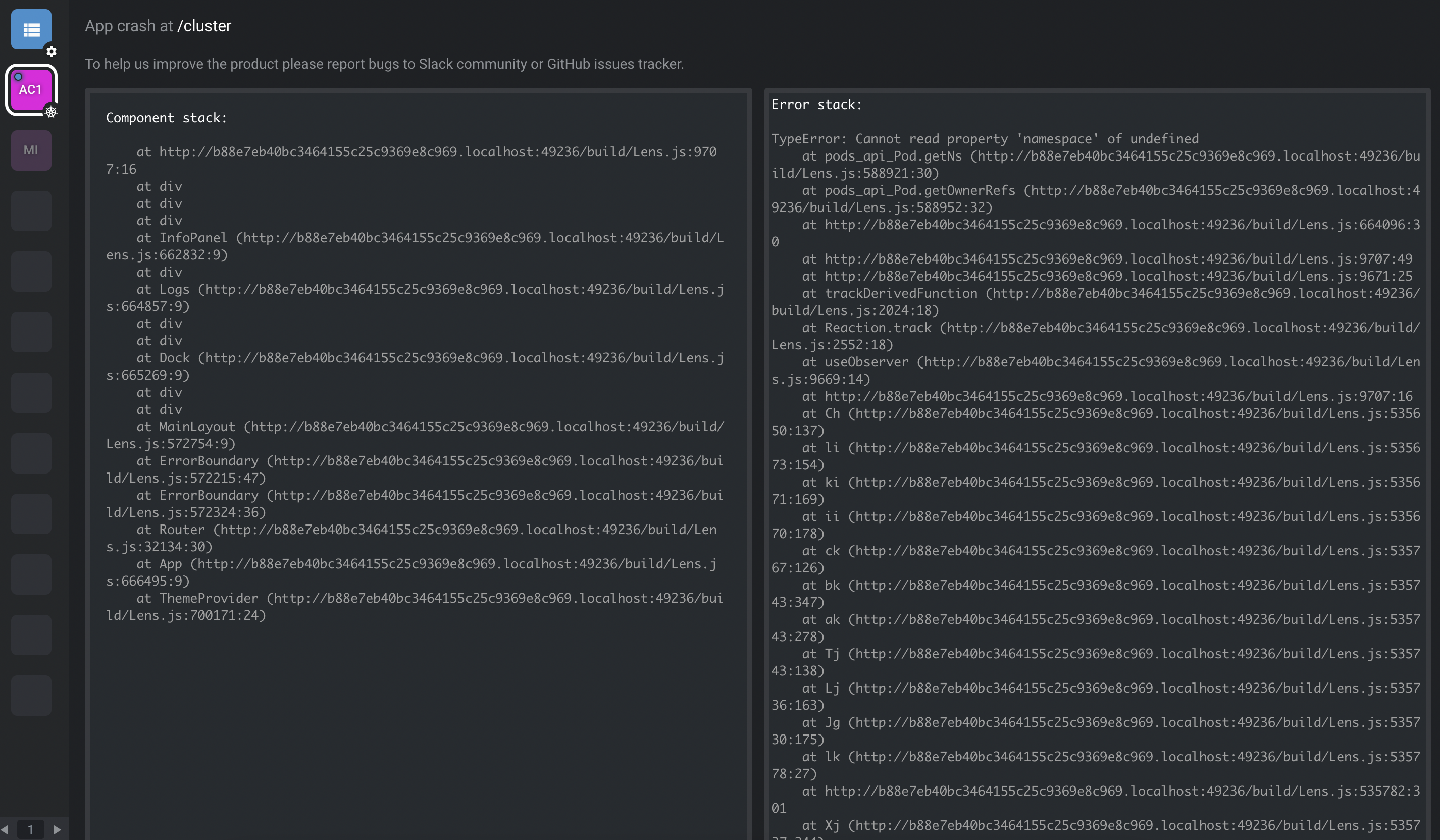Click the /cluster path in crash title

[x=204, y=26]
